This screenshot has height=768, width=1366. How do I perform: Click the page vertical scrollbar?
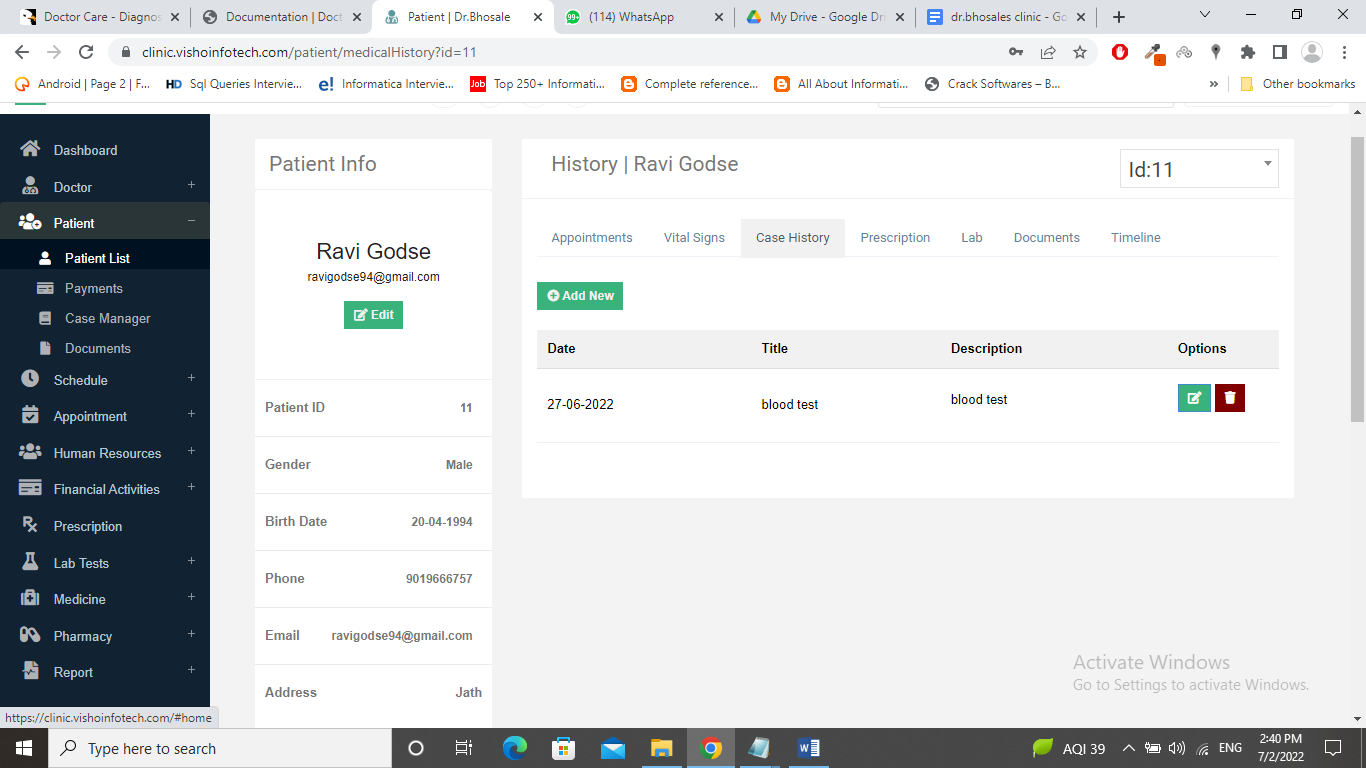click(x=1357, y=280)
